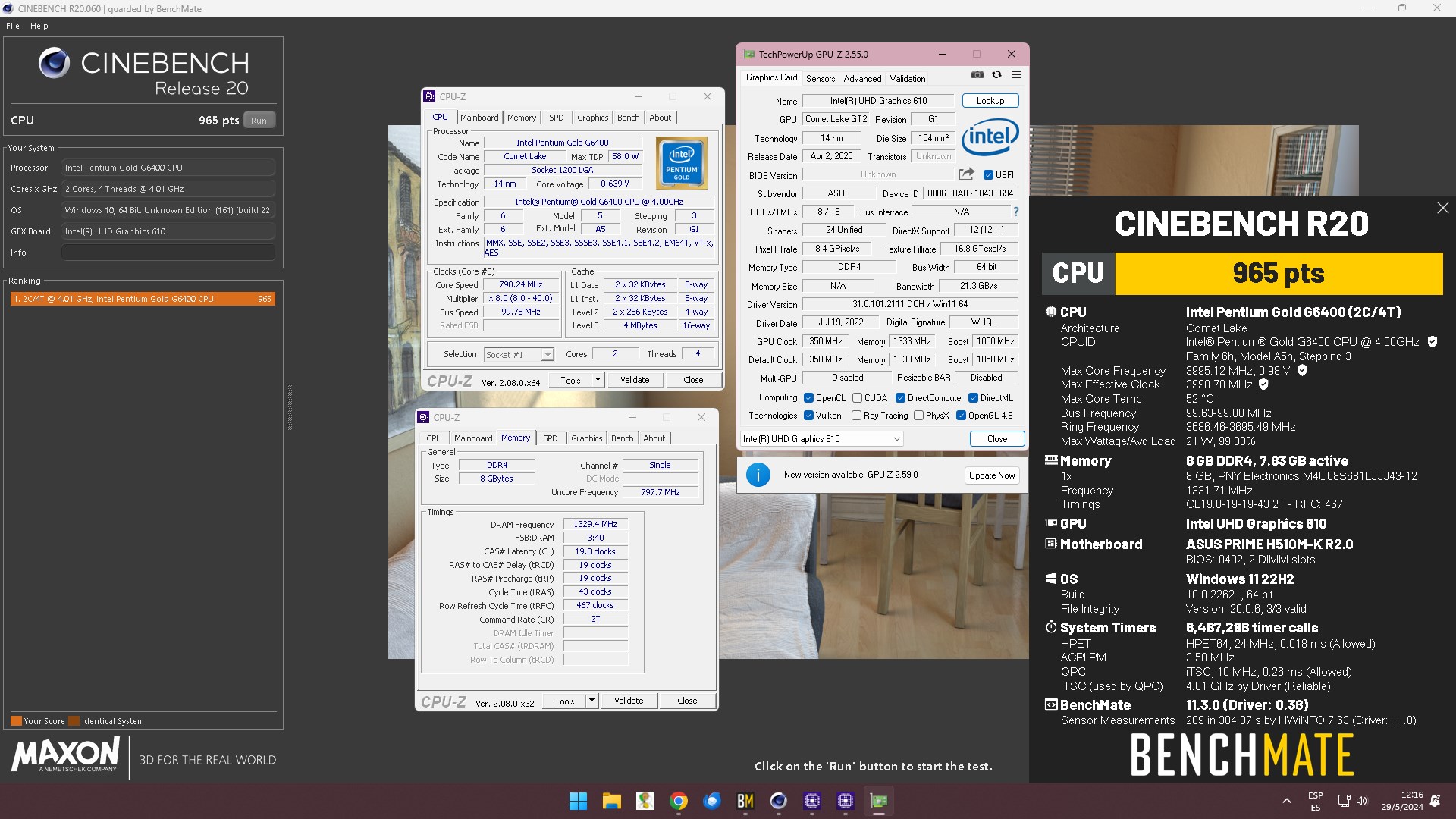This screenshot has width=1456, height=819.
Task: Click the Intel logo in GPU-Z
Action: (990, 137)
